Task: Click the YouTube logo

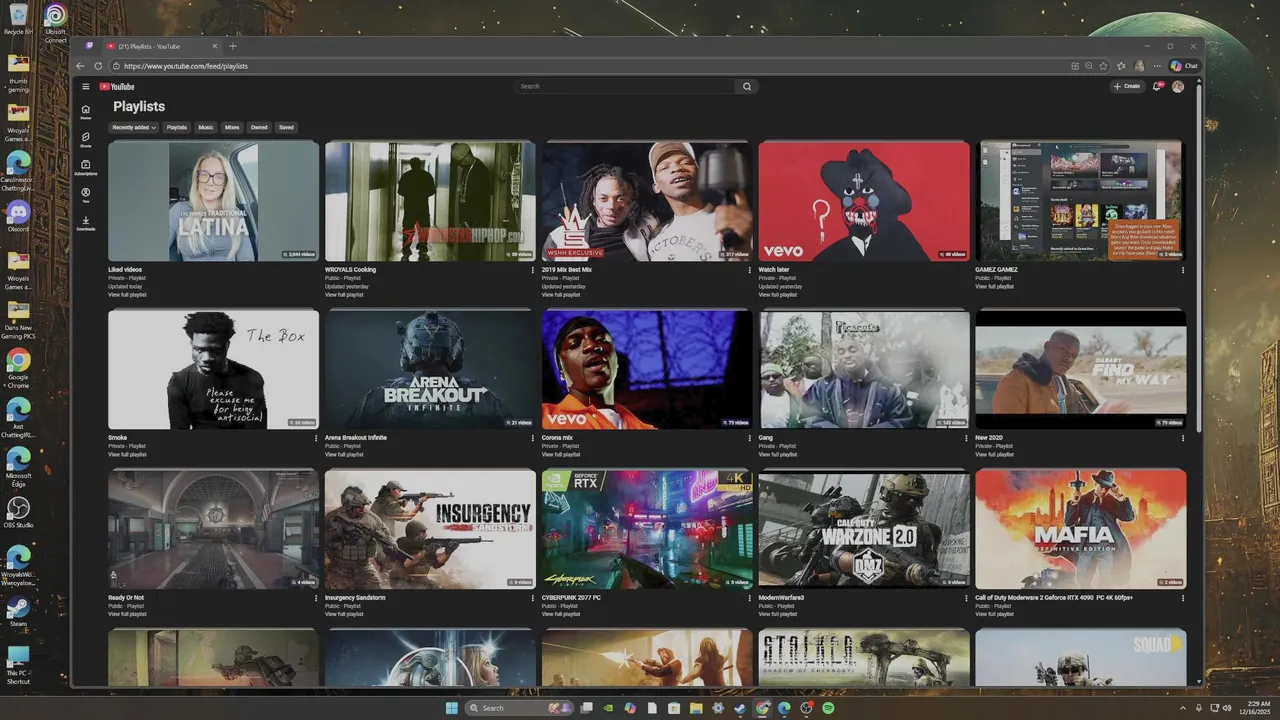Action: [117, 87]
